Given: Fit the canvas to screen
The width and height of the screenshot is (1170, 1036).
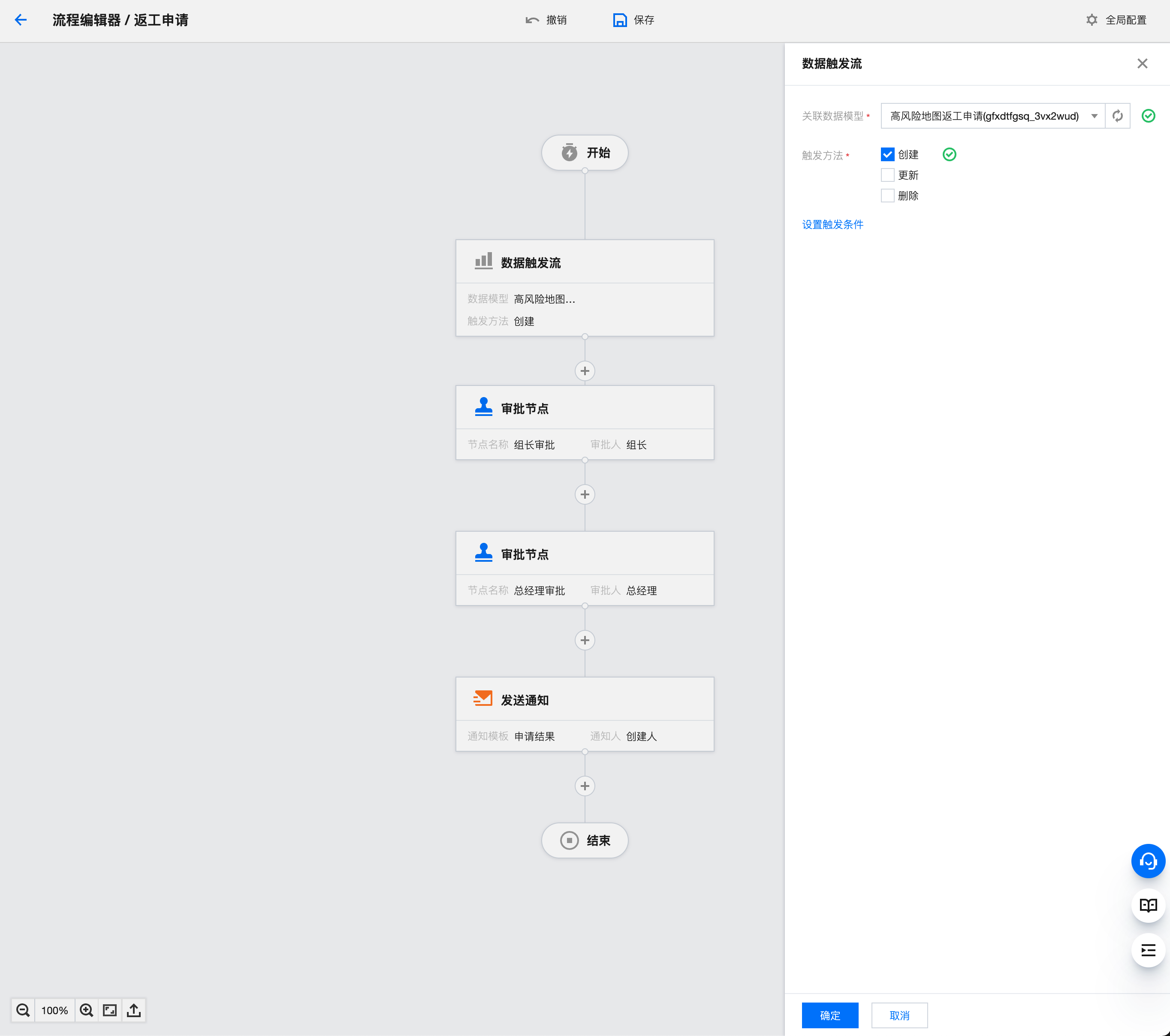Looking at the screenshot, I should (x=110, y=1010).
